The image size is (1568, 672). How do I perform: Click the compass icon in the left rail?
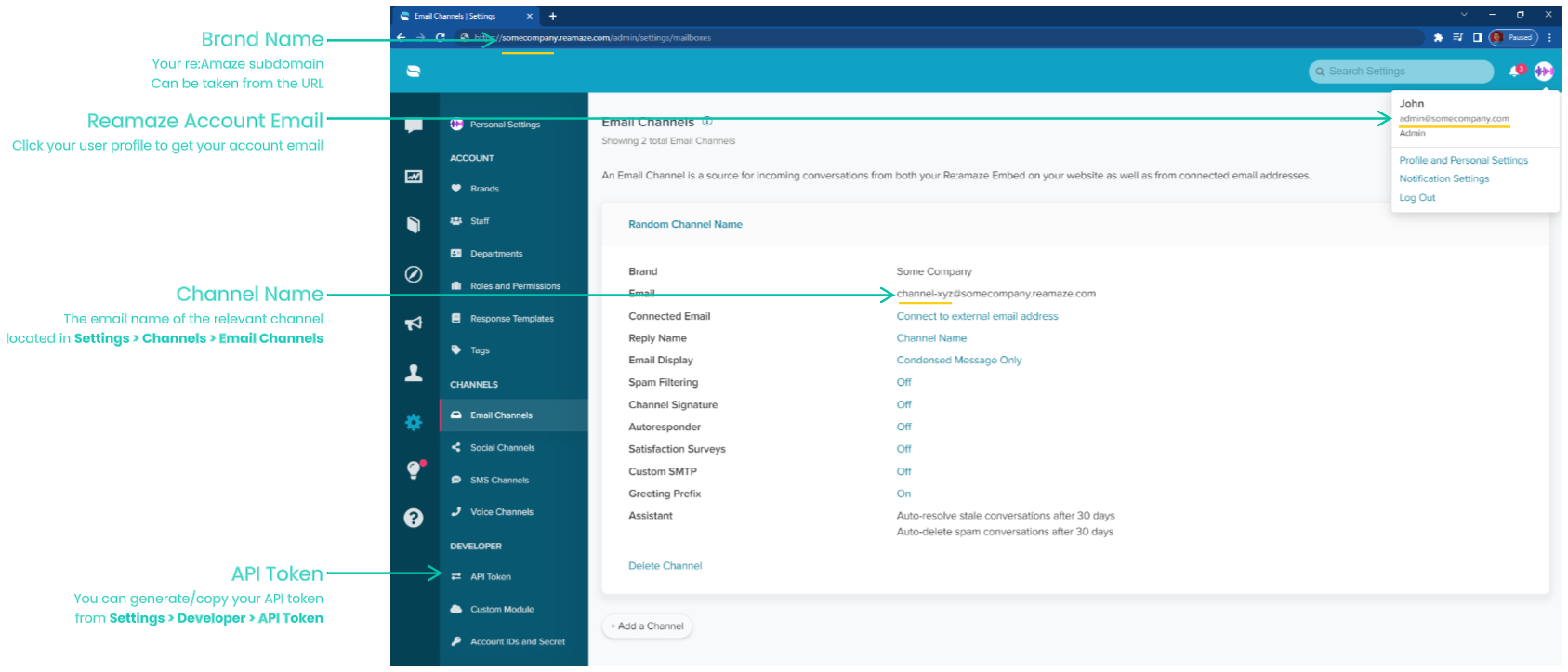414,274
